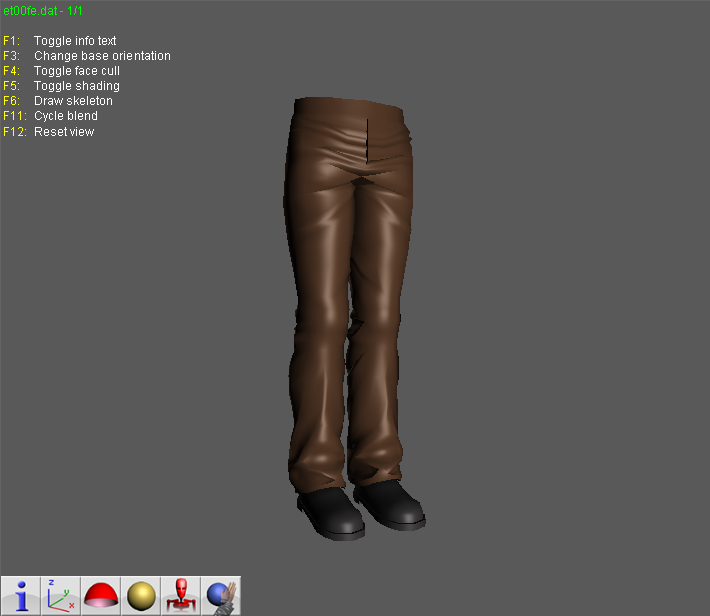The height and width of the screenshot is (616, 710).
Task: Click the XYZ axes orientation icon
Action: [x=61, y=596]
